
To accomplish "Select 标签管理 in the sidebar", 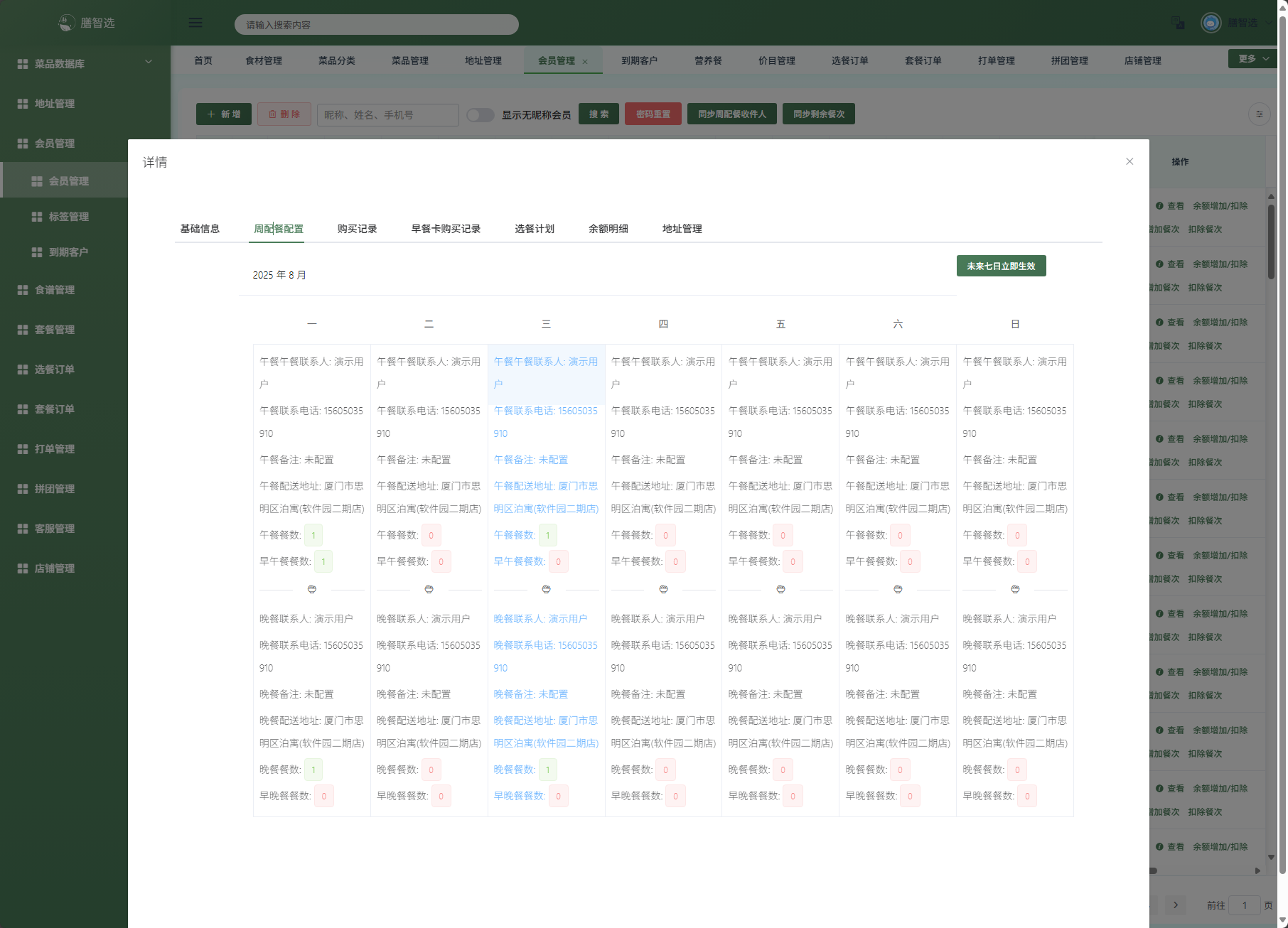I will pos(68,217).
